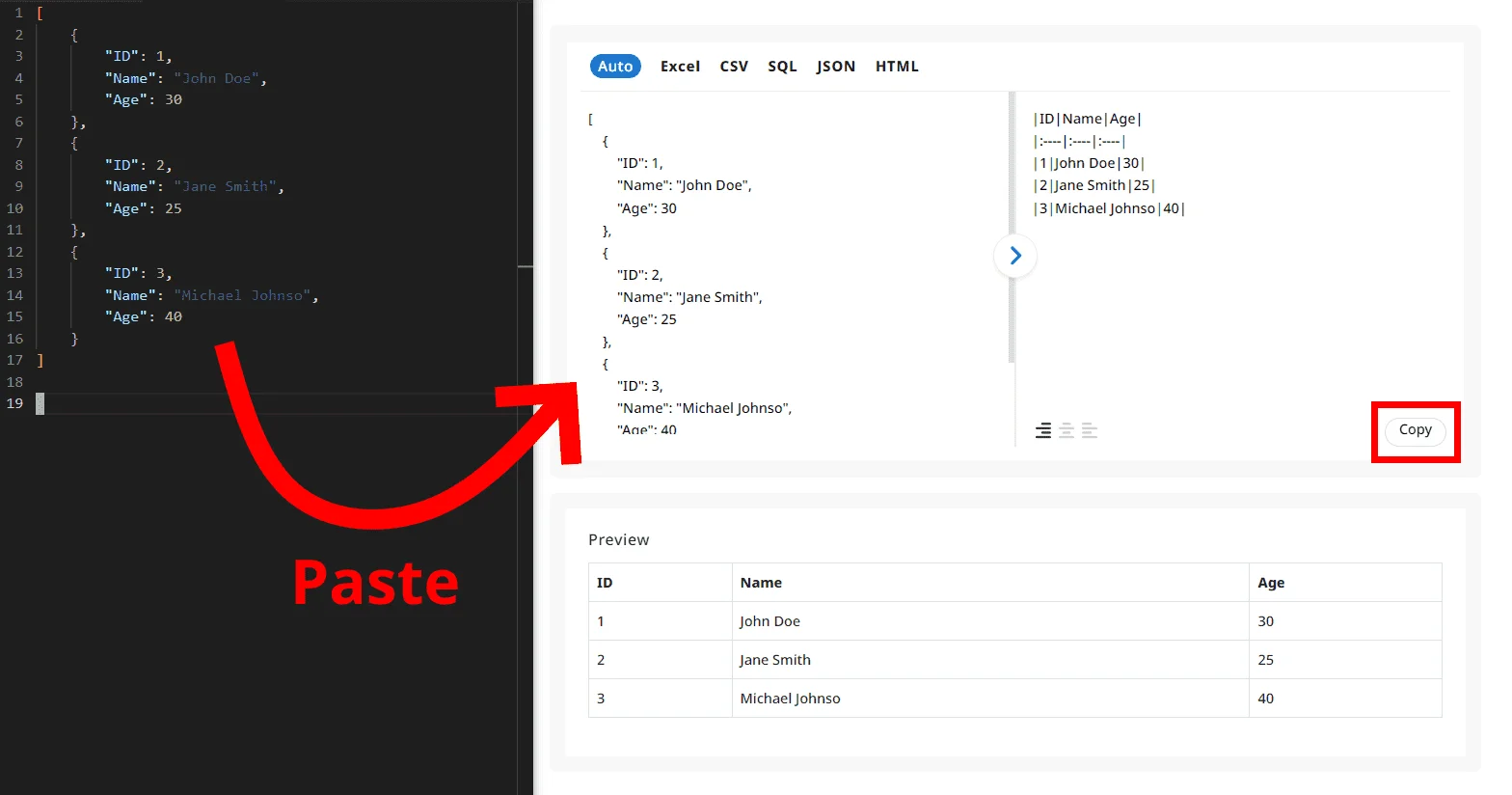Click the closing bracket on editor line 17
This screenshot has width=1512, height=795.
coord(40,360)
